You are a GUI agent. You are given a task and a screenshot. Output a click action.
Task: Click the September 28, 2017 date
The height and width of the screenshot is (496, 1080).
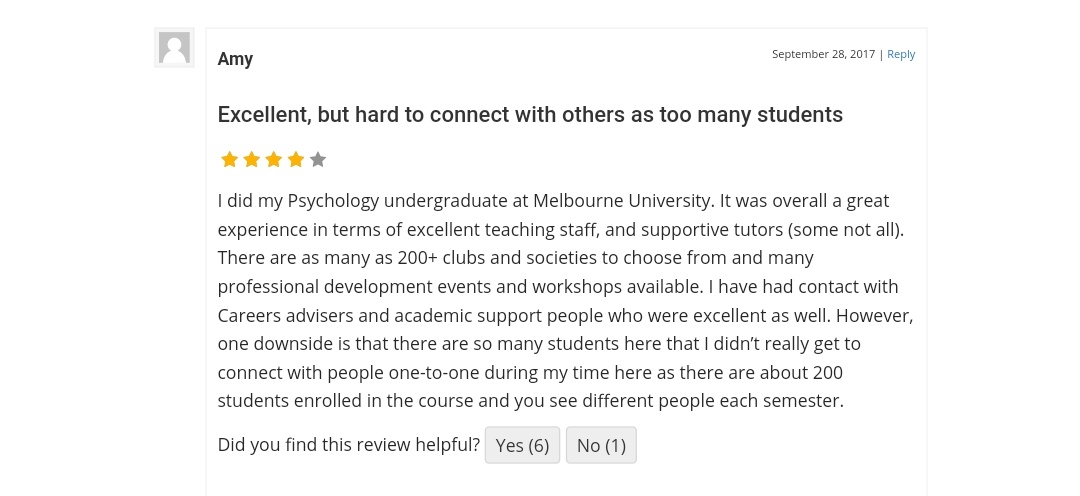pos(823,54)
